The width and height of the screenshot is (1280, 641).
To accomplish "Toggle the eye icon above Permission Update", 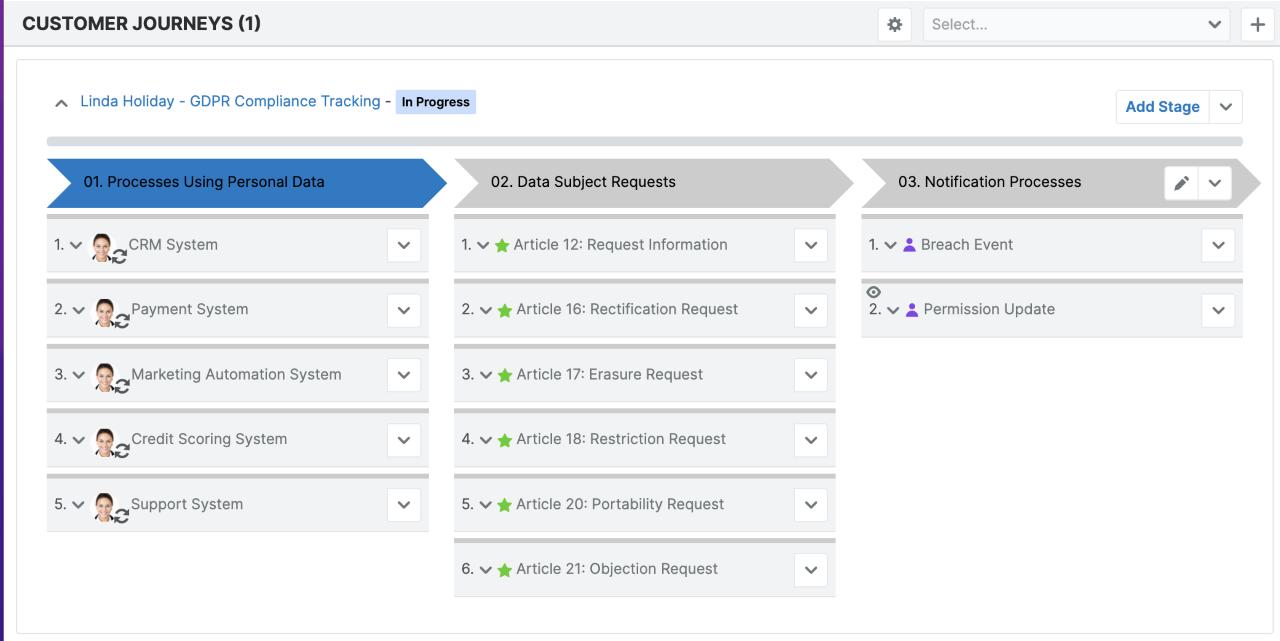I will [873, 292].
